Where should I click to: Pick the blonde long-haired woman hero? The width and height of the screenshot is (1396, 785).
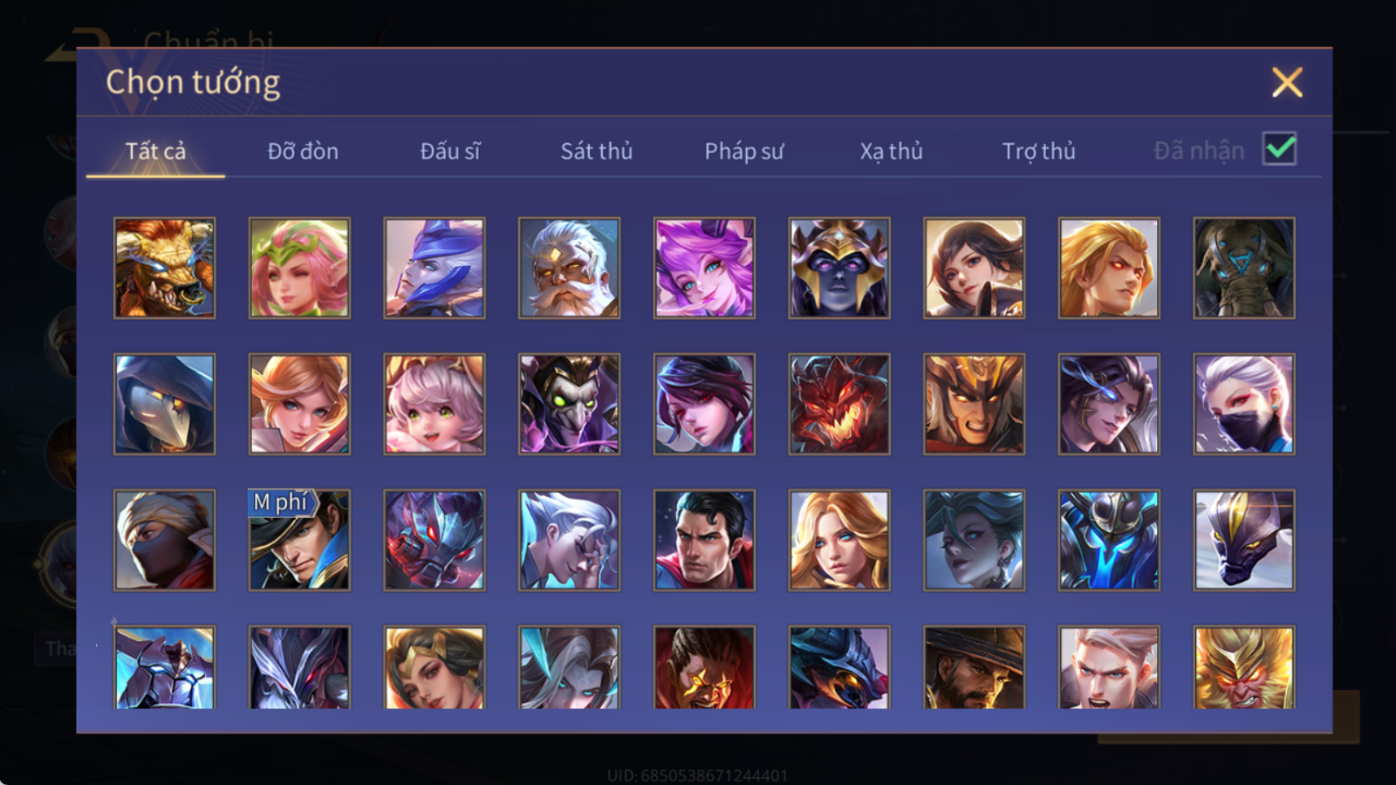pyautogui.click(x=839, y=540)
